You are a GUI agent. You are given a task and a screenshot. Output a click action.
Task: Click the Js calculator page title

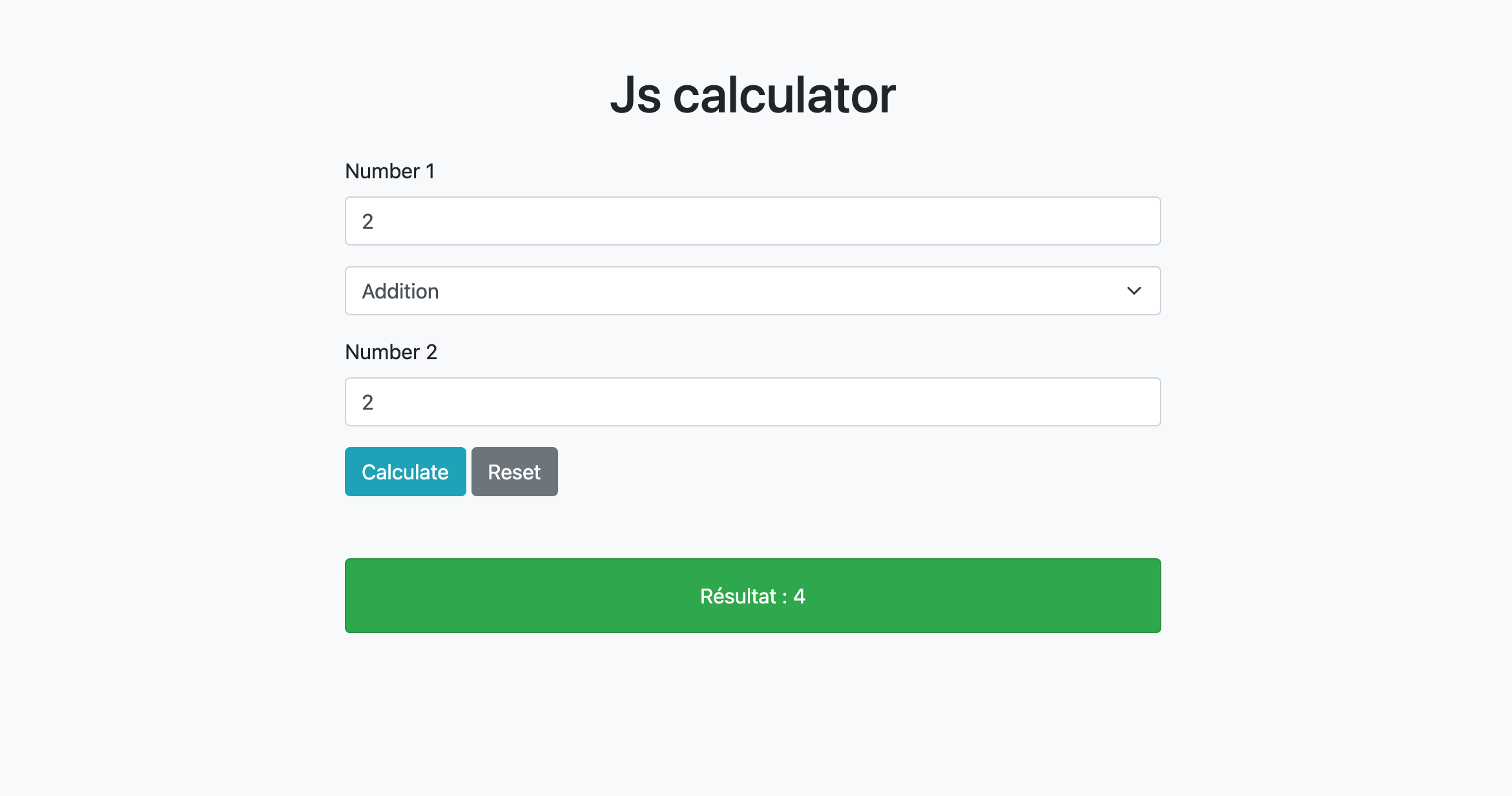tap(753, 94)
